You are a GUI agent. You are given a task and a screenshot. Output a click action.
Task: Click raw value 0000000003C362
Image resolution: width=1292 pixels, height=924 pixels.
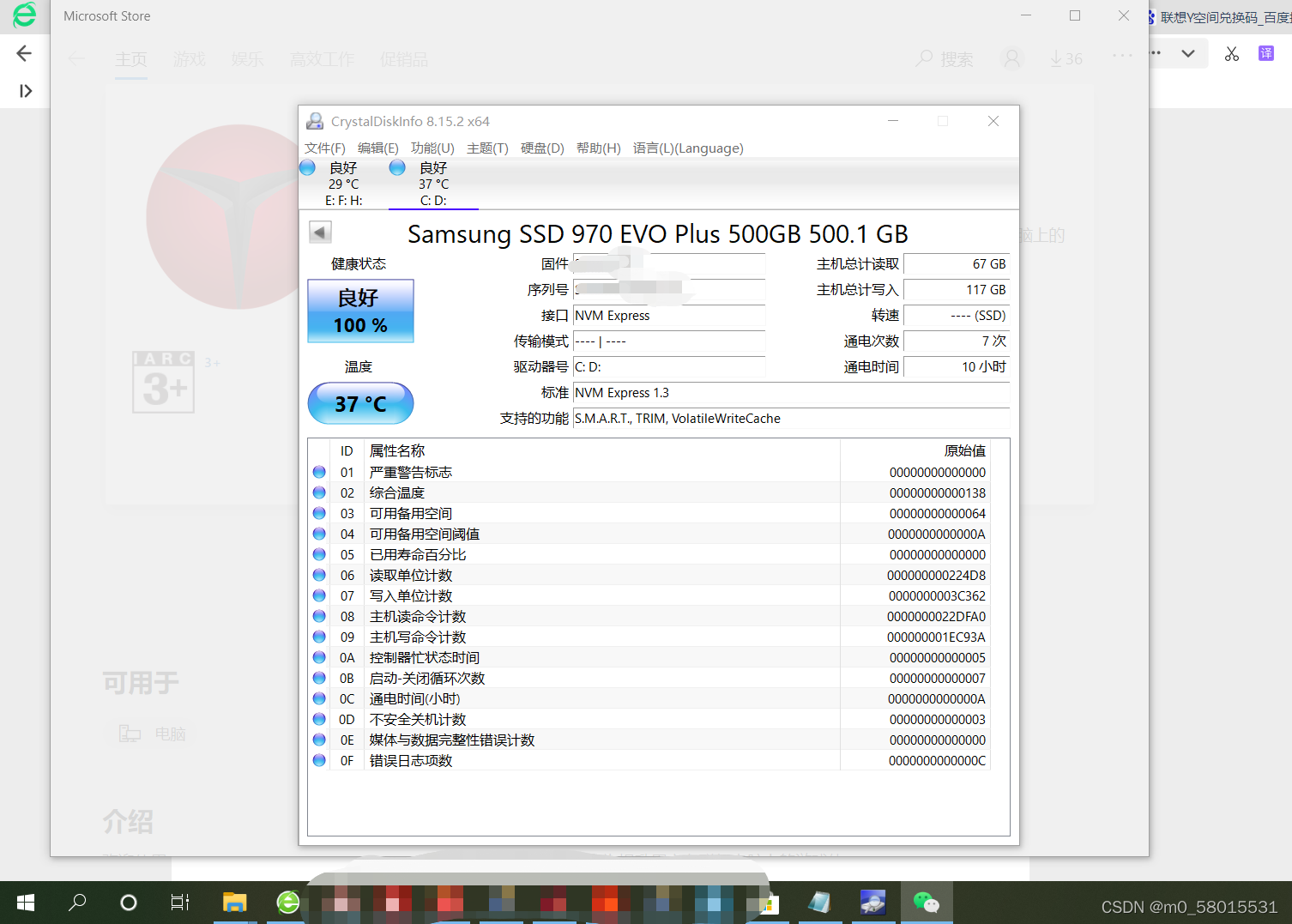pos(937,595)
